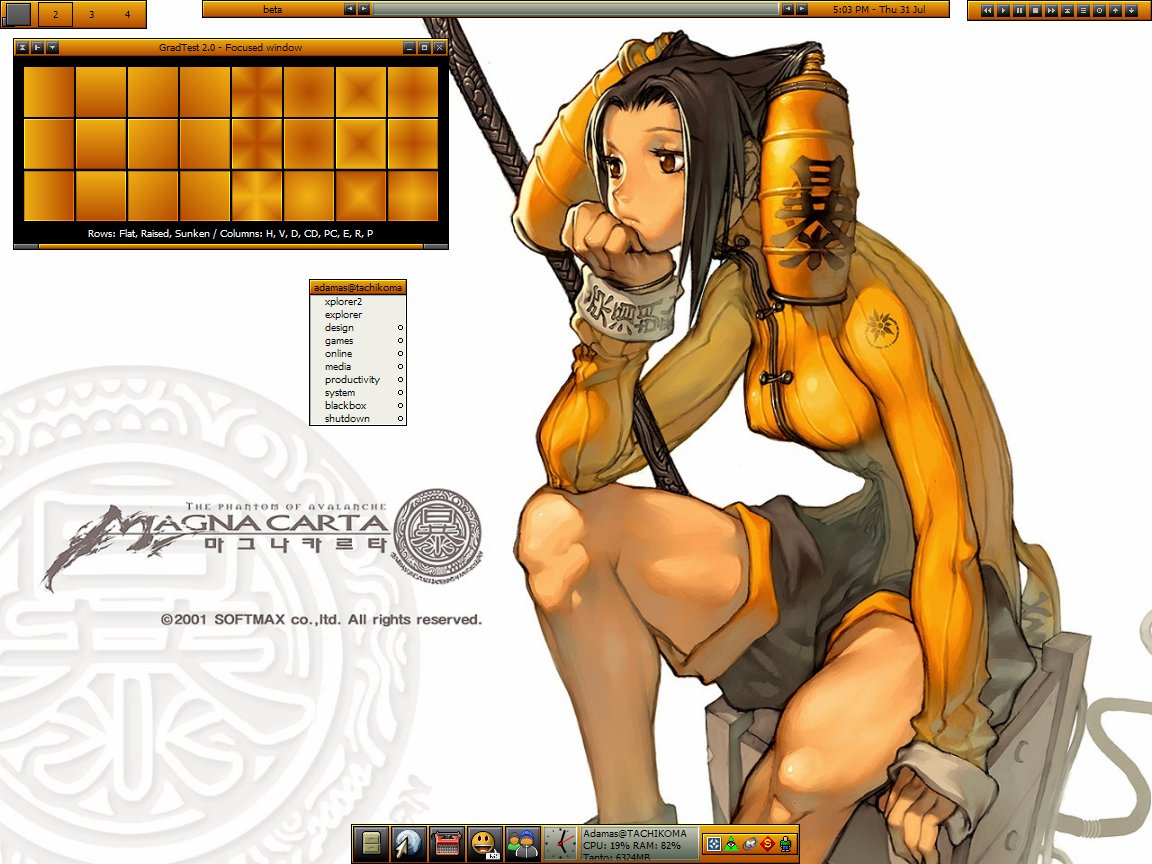Switch to workspace 4 in the pager

[127, 14]
